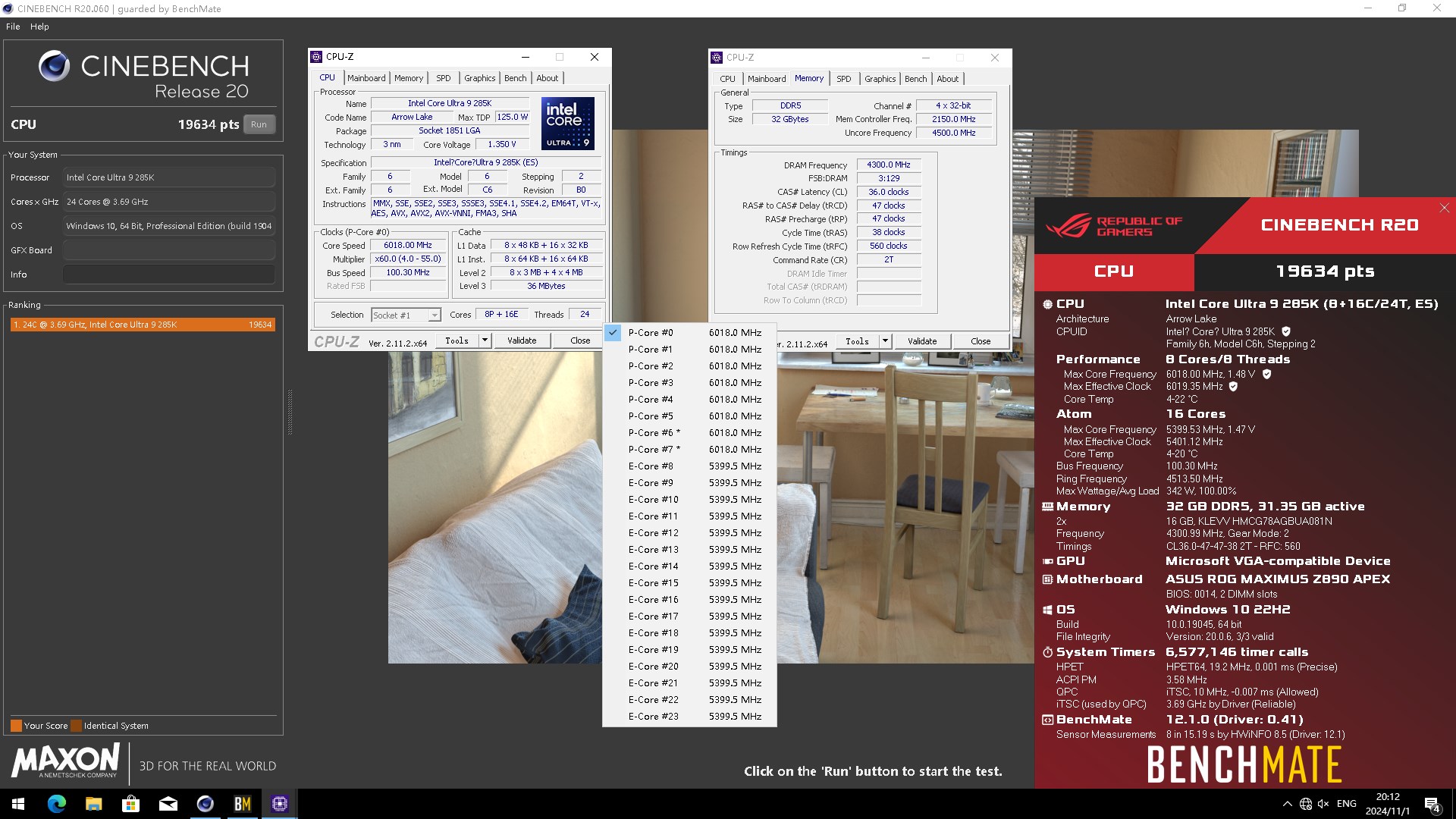Click CPUID verified shield badge

[1286, 331]
